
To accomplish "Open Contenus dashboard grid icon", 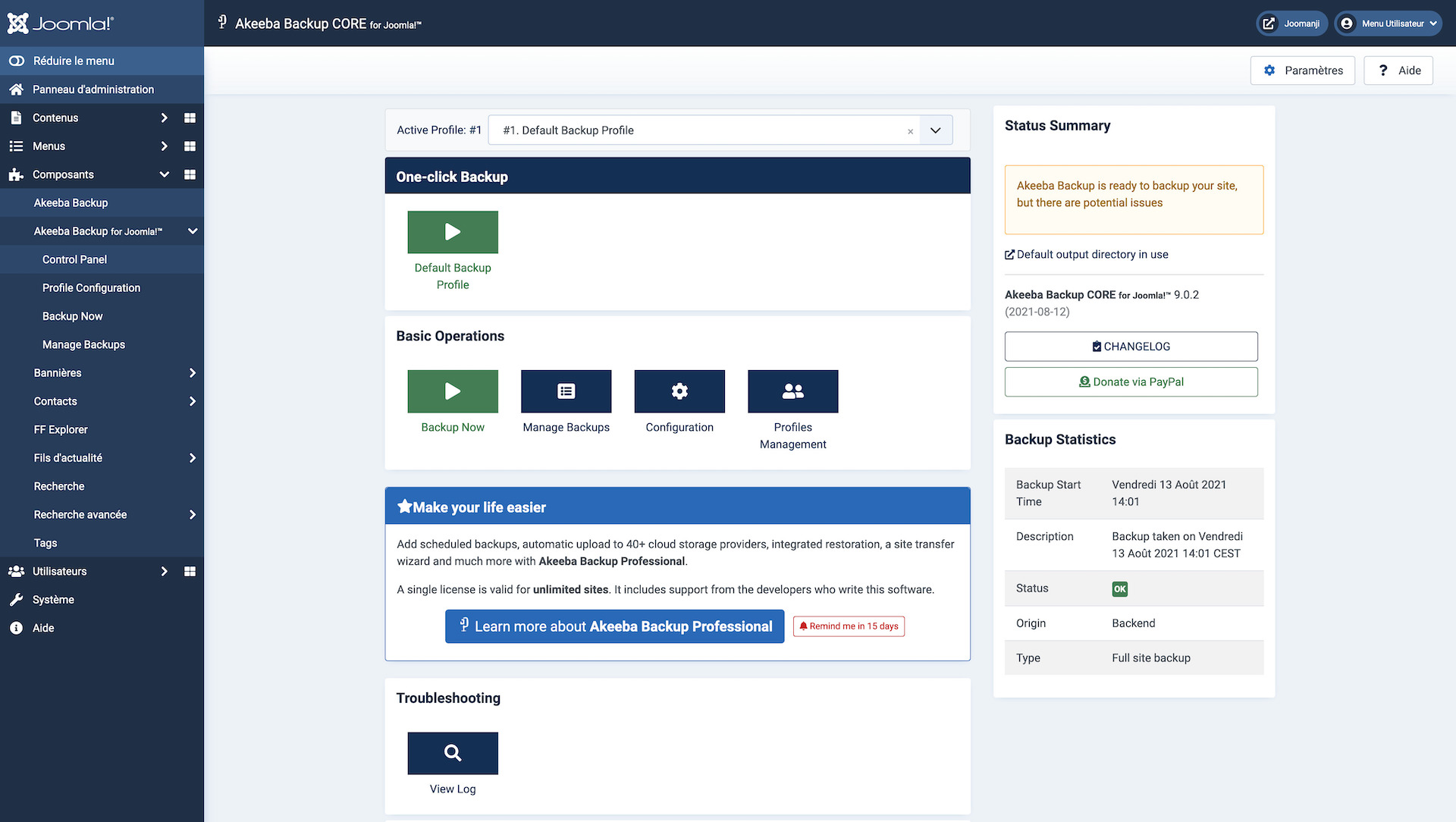I will [x=190, y=118].
